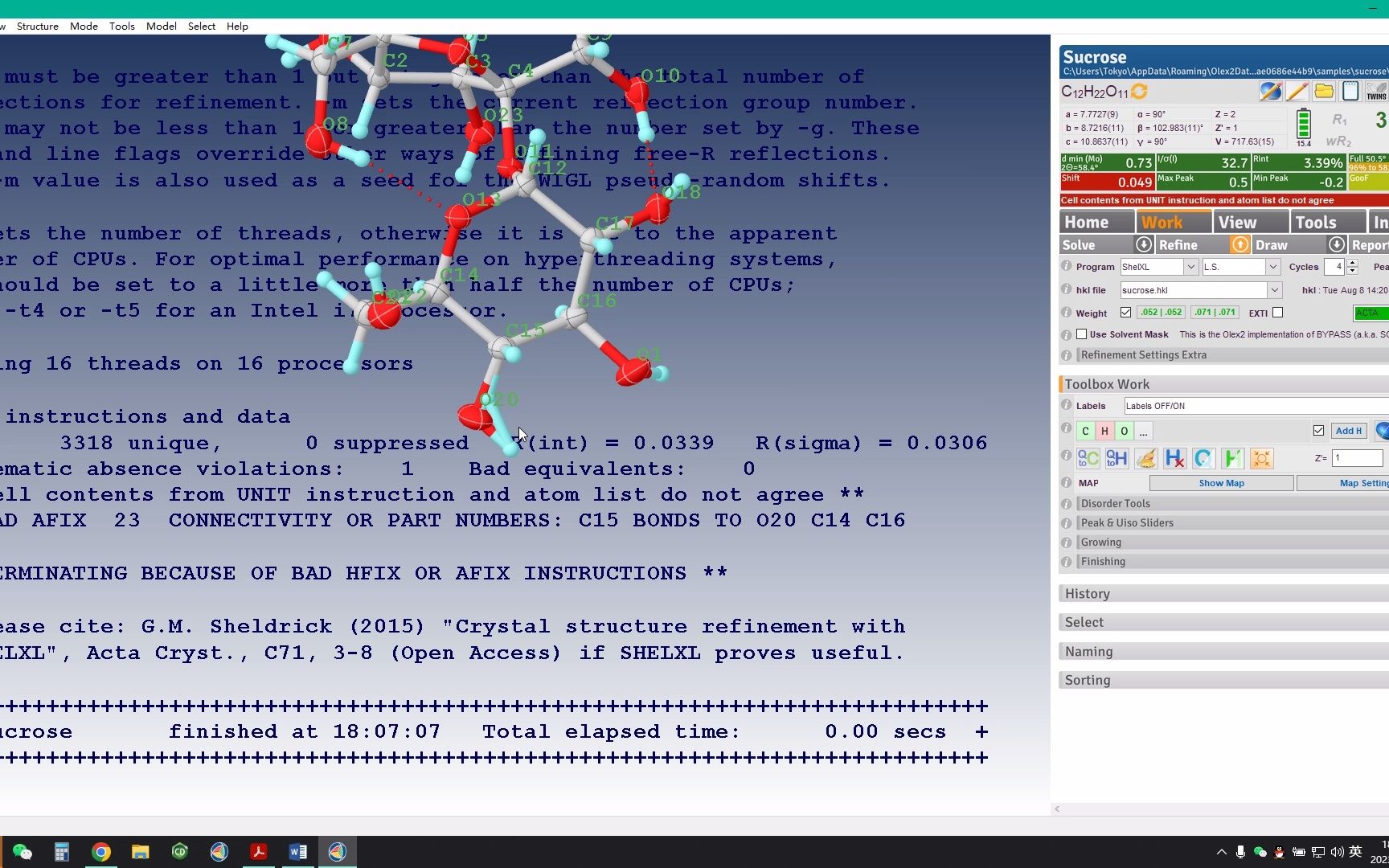Enable the EXTI checkbox

click(x=1277, y=313)
